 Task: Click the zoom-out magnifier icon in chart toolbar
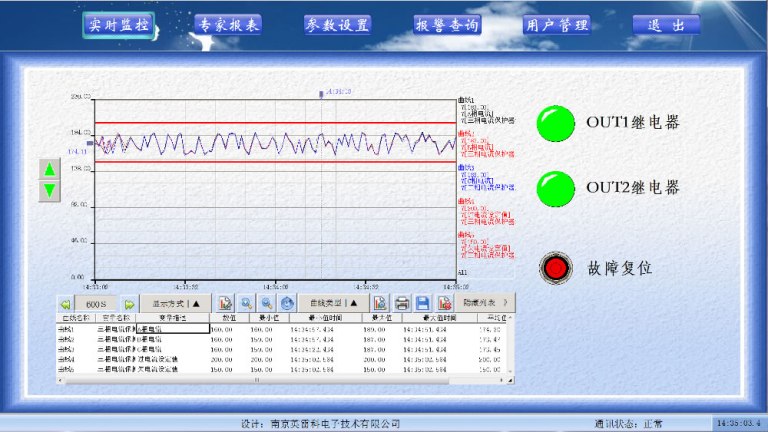[x=267, y=302]
